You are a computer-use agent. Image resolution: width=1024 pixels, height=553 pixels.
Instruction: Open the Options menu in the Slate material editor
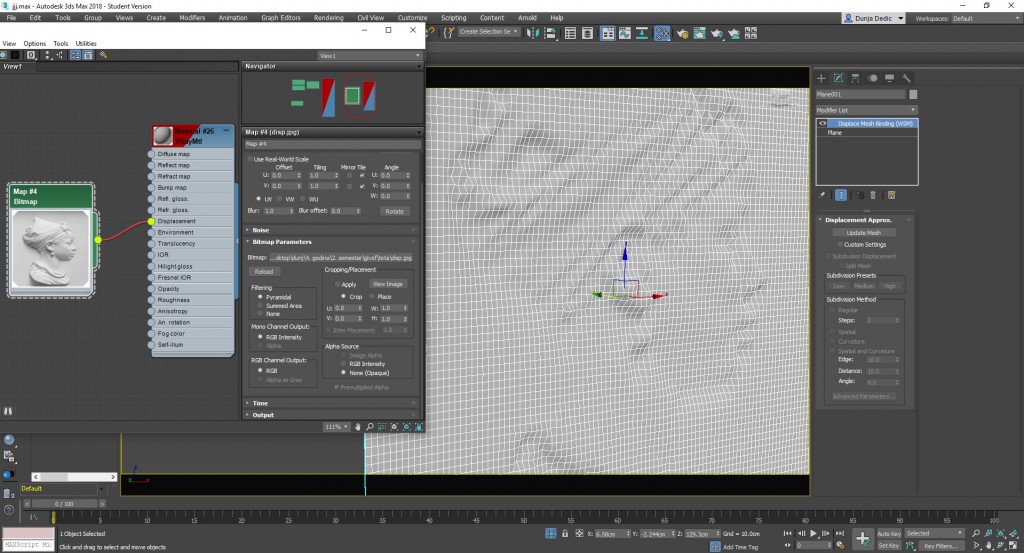[x=35, y=44]
